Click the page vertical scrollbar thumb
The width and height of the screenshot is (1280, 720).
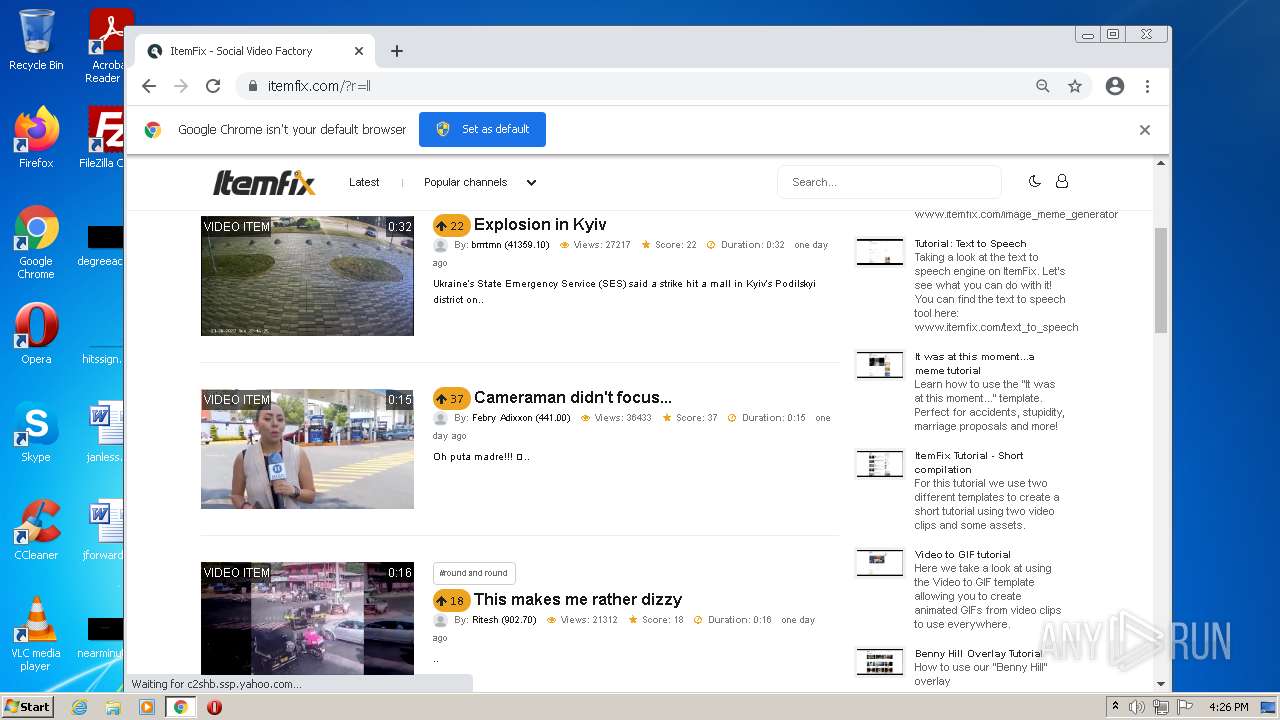tap(1161, 280)
